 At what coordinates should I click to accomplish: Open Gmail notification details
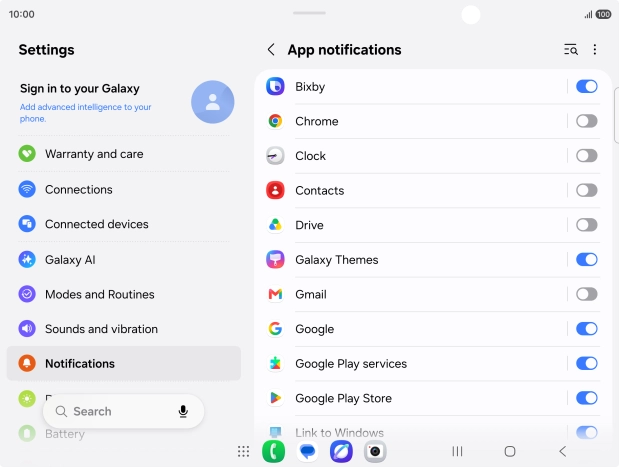pos(411,294)
